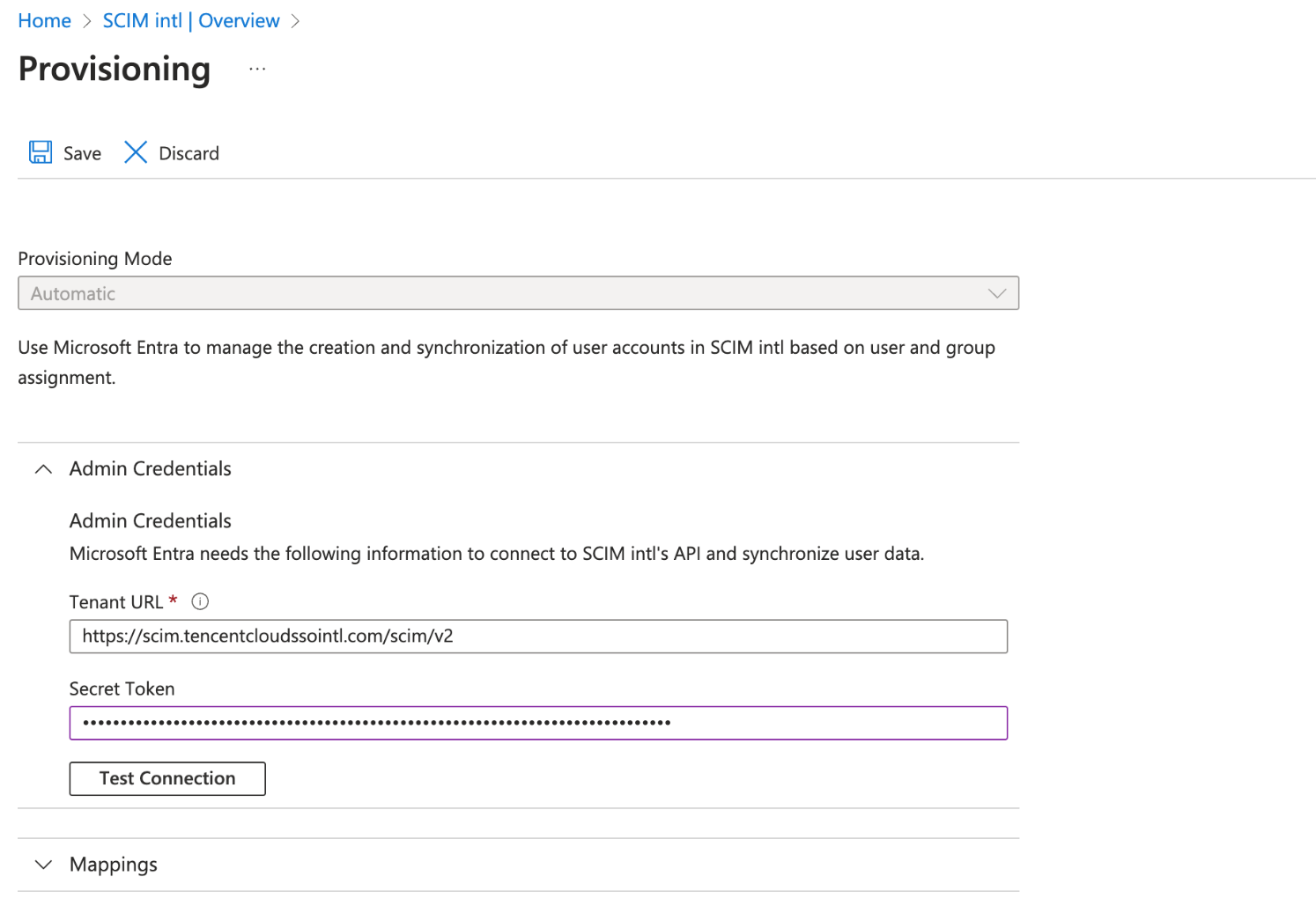The height and width of the screenshot is (913, 1316).
Task: Click inside the Secret Token field
Action: click(x=537, y=723)
